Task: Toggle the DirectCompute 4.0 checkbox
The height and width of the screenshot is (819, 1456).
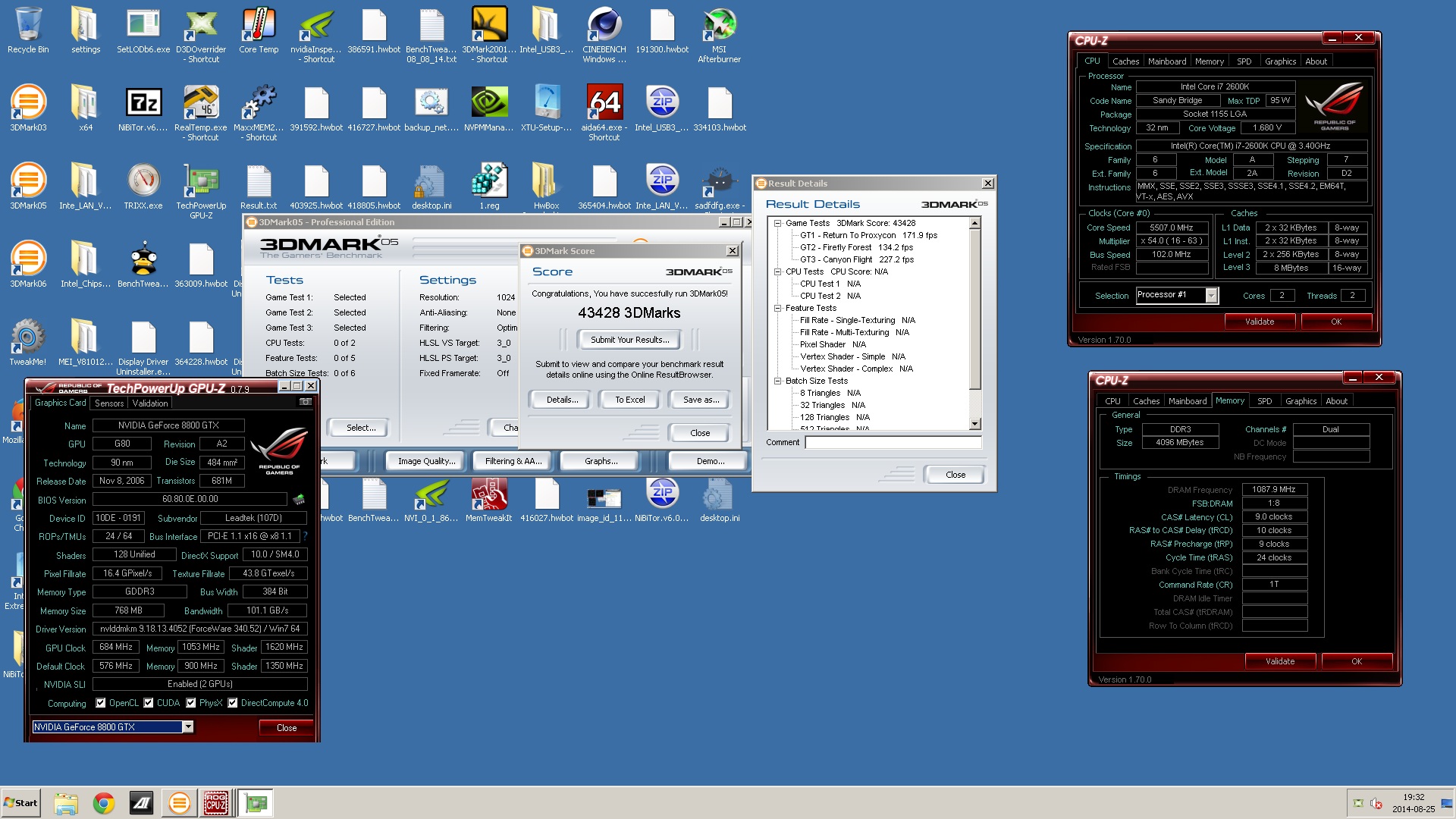Action: click(233, 703)
